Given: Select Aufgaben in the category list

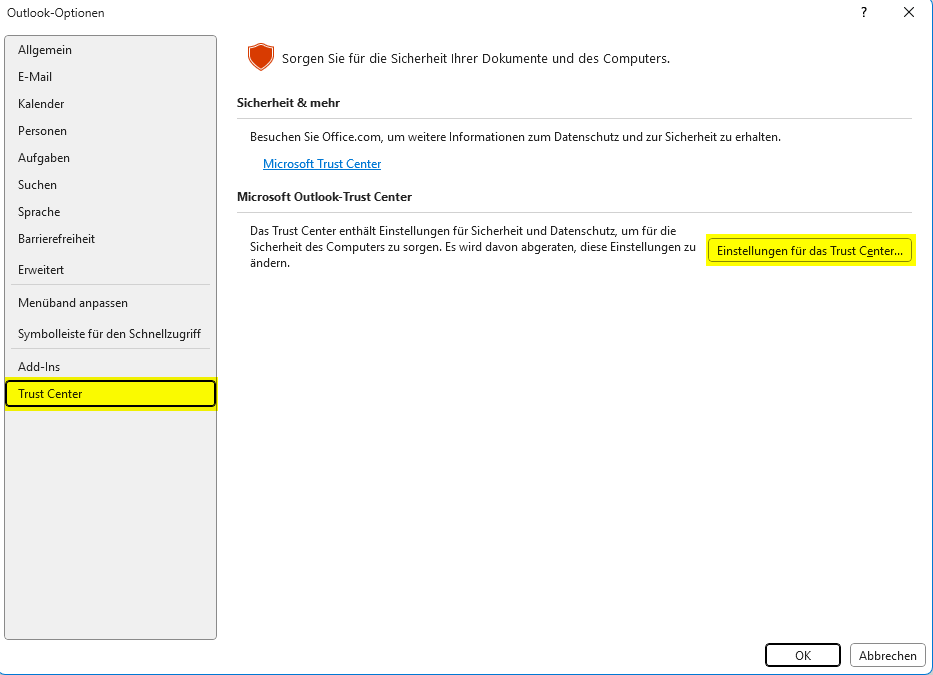Looking at the screenshot, I should [x=44, y=158].
